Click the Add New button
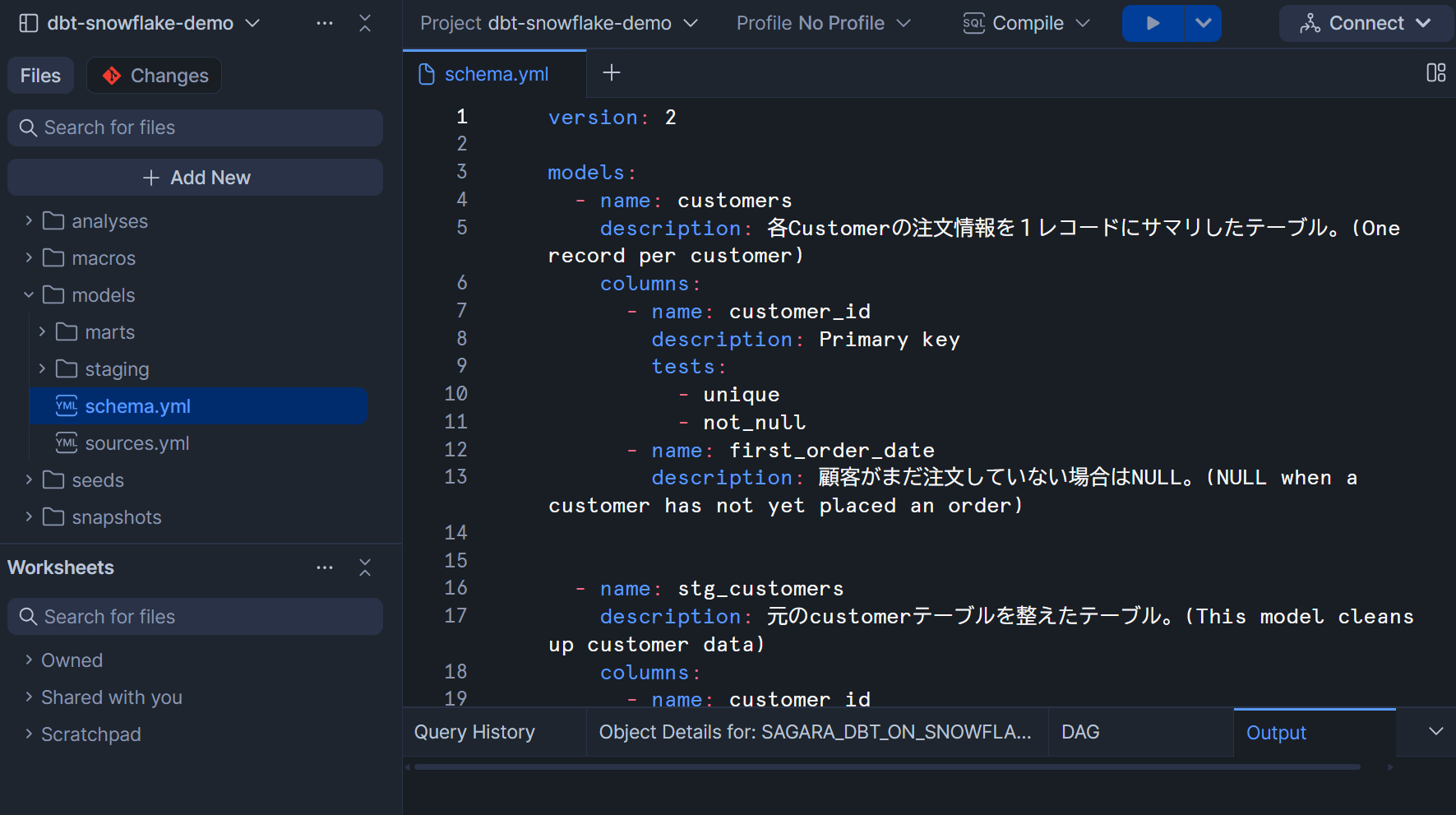Image resolution: width=1456 pixels, height=815 pixels. point(195,178)
